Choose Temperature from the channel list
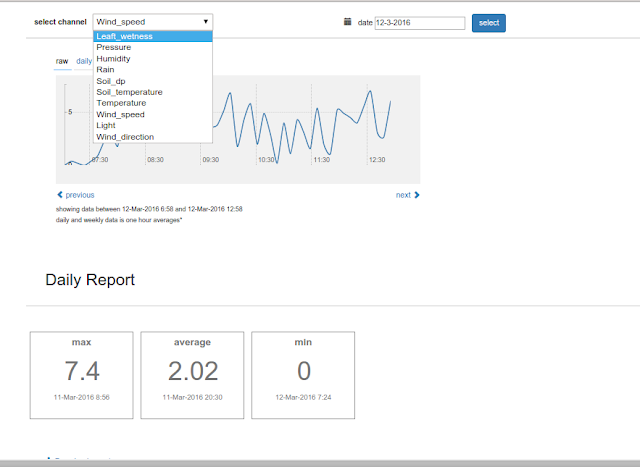The height and width of the screenshot is (467, 640). (x=153, y=103)
